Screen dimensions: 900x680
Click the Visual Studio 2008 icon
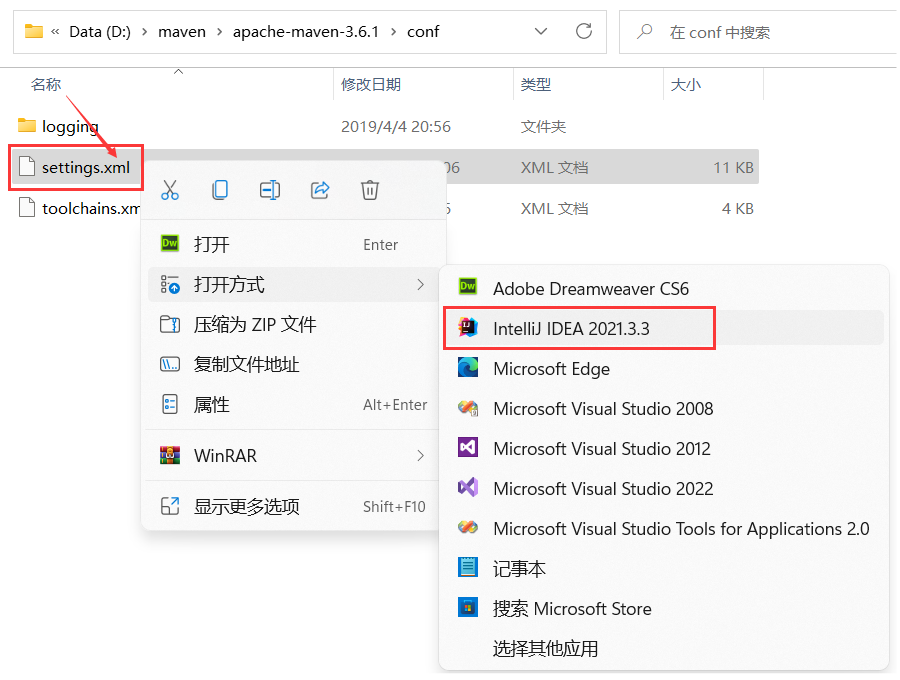468,408
